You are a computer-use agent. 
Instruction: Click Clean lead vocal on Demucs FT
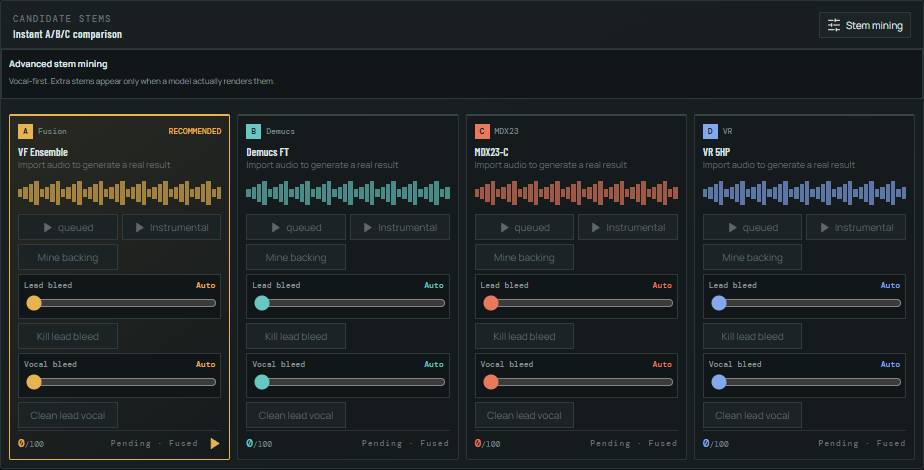296,415
